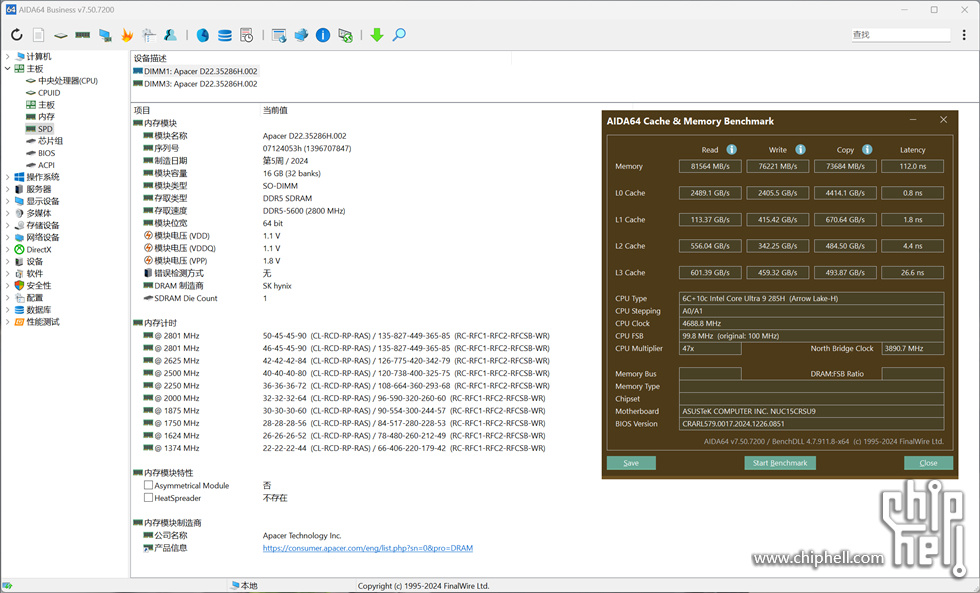Image resolution: width=980 pixels, height=593 pixels.
Task: Click the calendar clock toolbar icon
Action: pos(247,35)
